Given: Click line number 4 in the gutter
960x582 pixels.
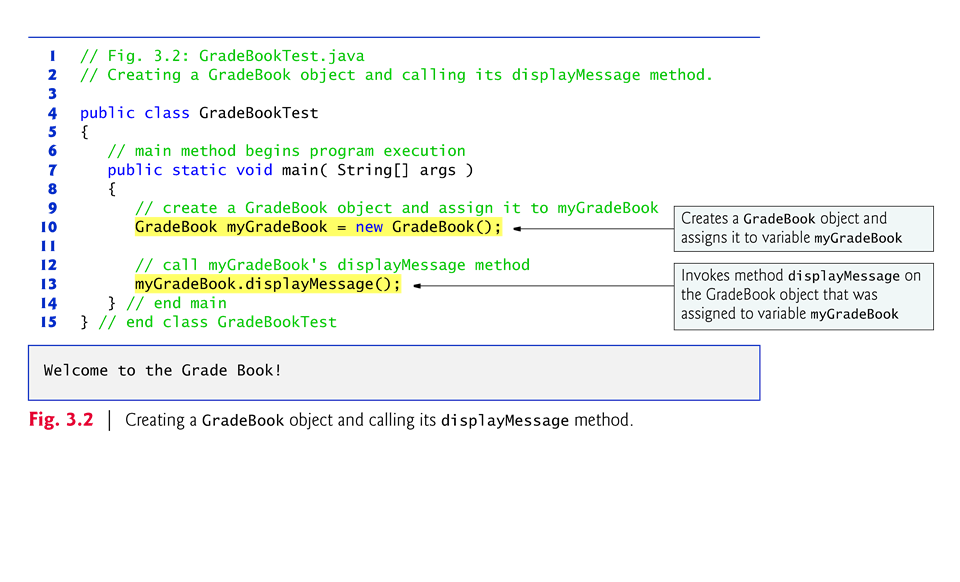Looking at the screenshot, I should tap(52, 113).
